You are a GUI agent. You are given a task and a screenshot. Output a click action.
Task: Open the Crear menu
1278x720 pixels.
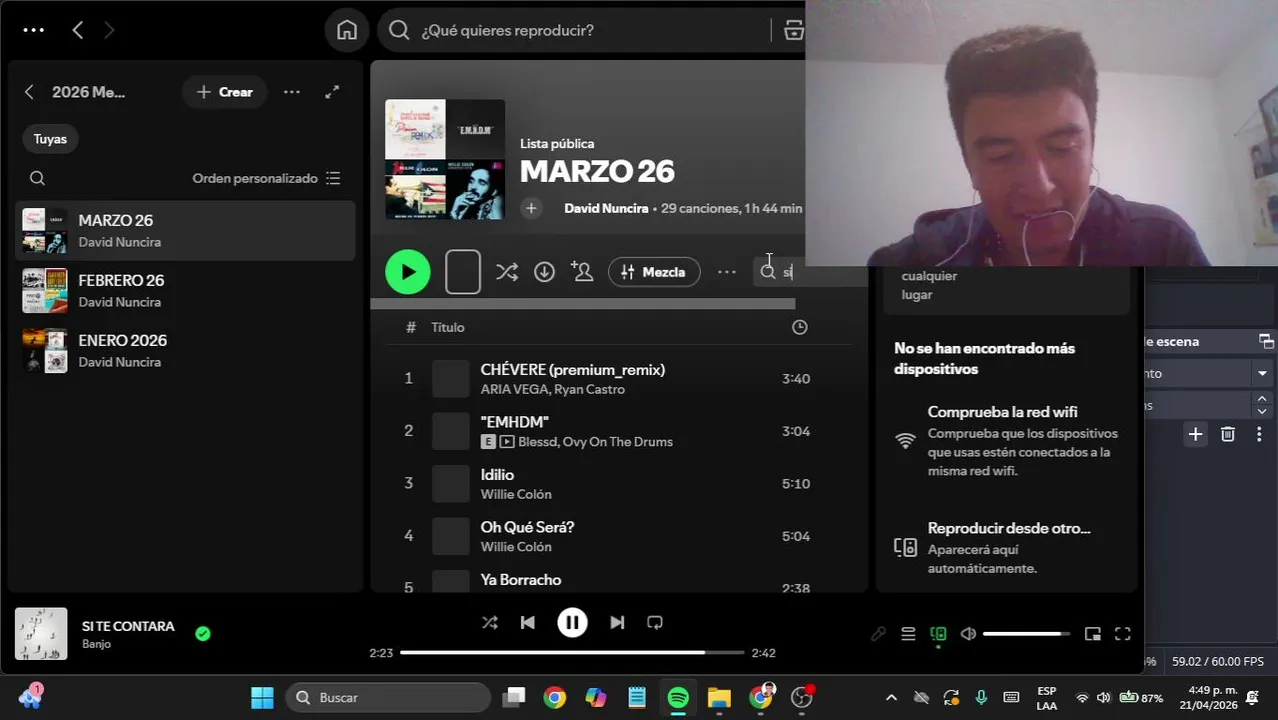click(224, 92)
